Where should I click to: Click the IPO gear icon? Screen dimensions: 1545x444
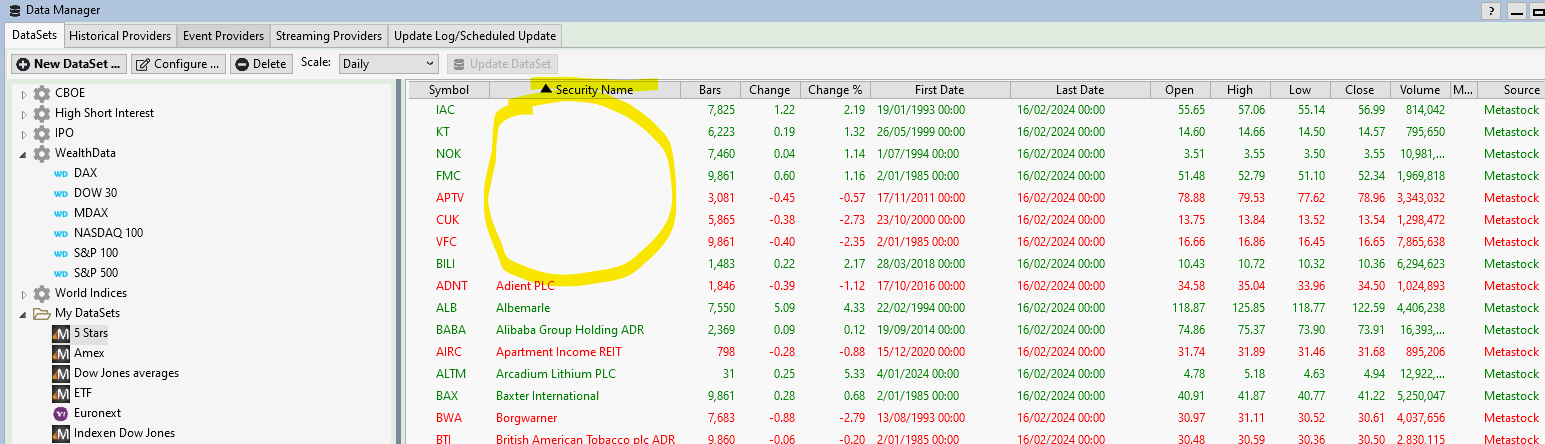coord(41,133)
